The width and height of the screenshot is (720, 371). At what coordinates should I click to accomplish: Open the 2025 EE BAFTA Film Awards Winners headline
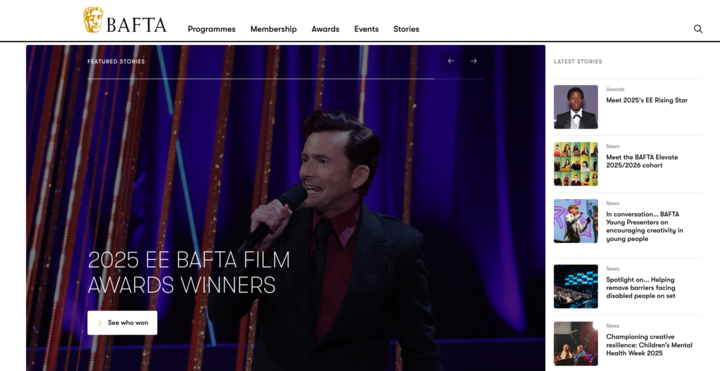click(189, 272)
